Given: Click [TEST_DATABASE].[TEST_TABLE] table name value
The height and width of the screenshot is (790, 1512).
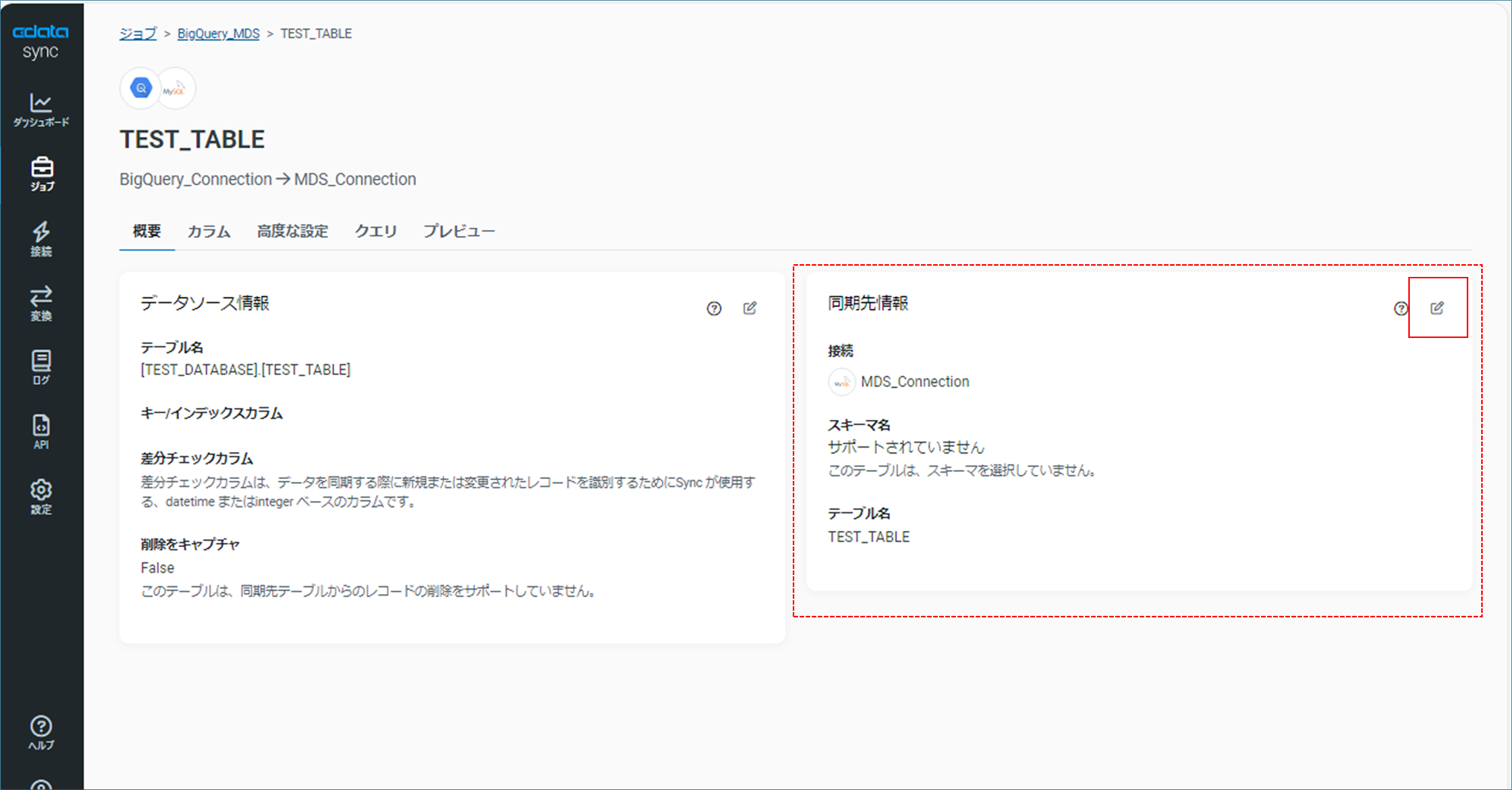Looking at the screenshot, I should 245,370.
